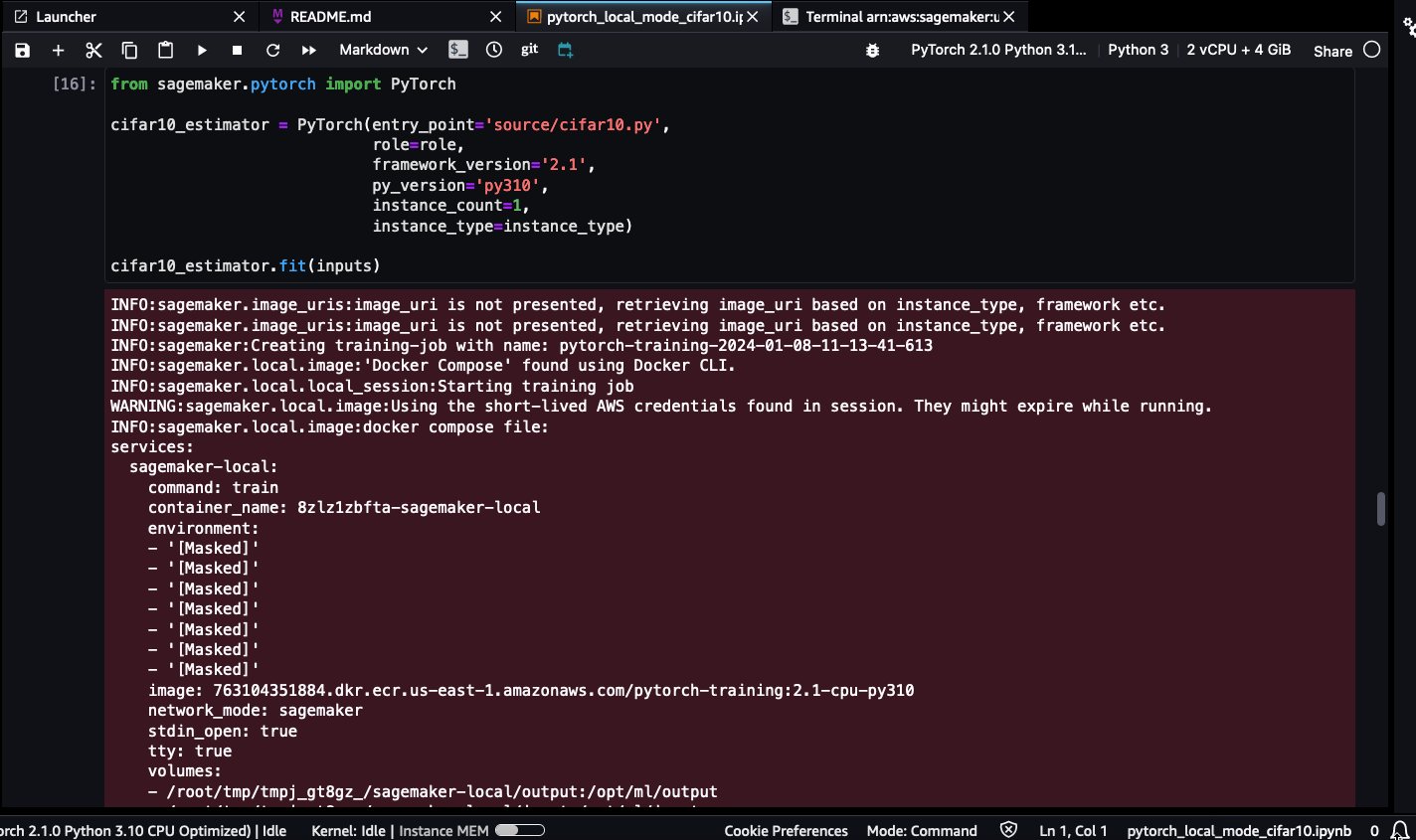
Task: Interrupt the kernel with the stop icon
Action: 237,50
